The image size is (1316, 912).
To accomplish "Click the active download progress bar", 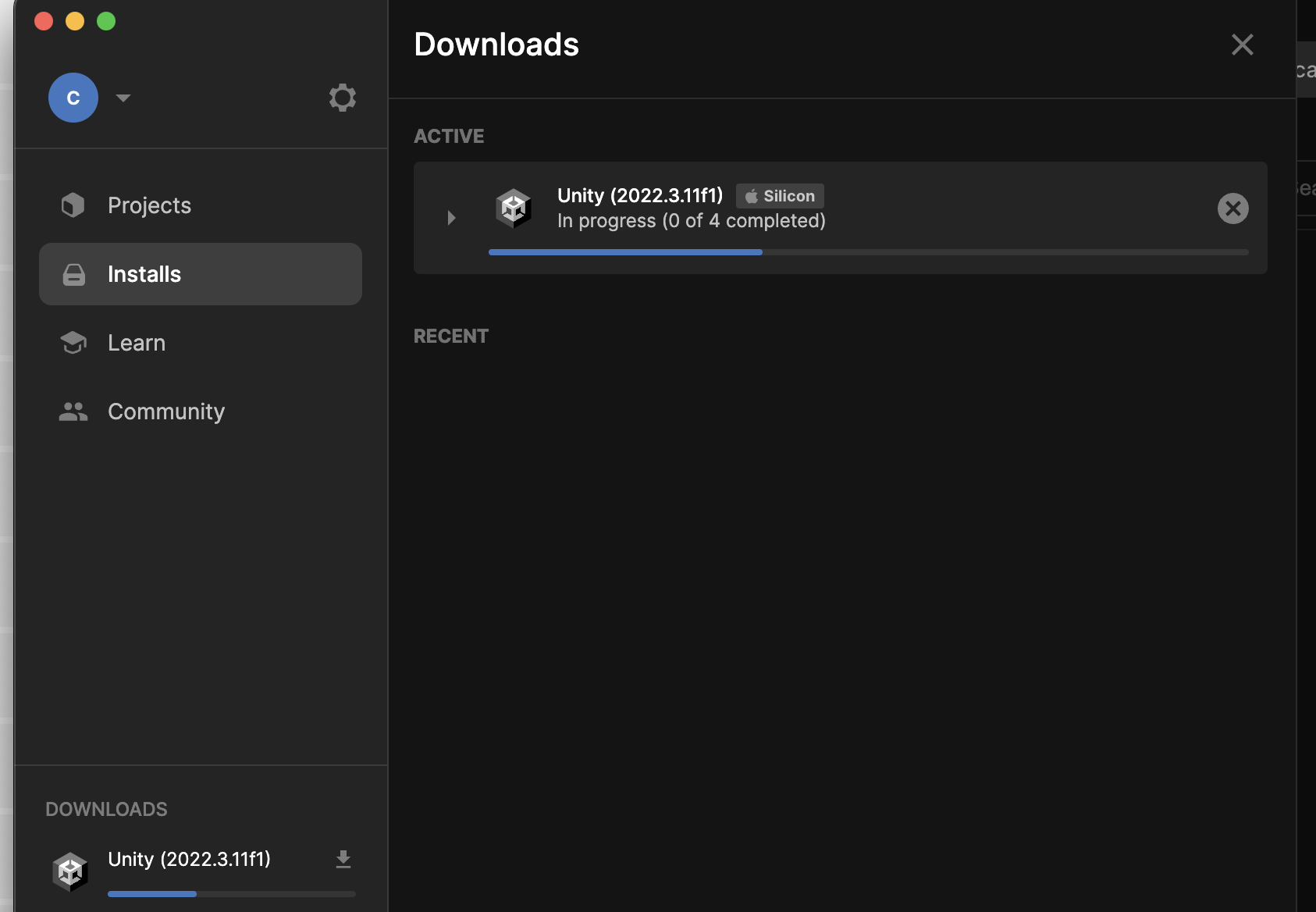I will 869,252.
